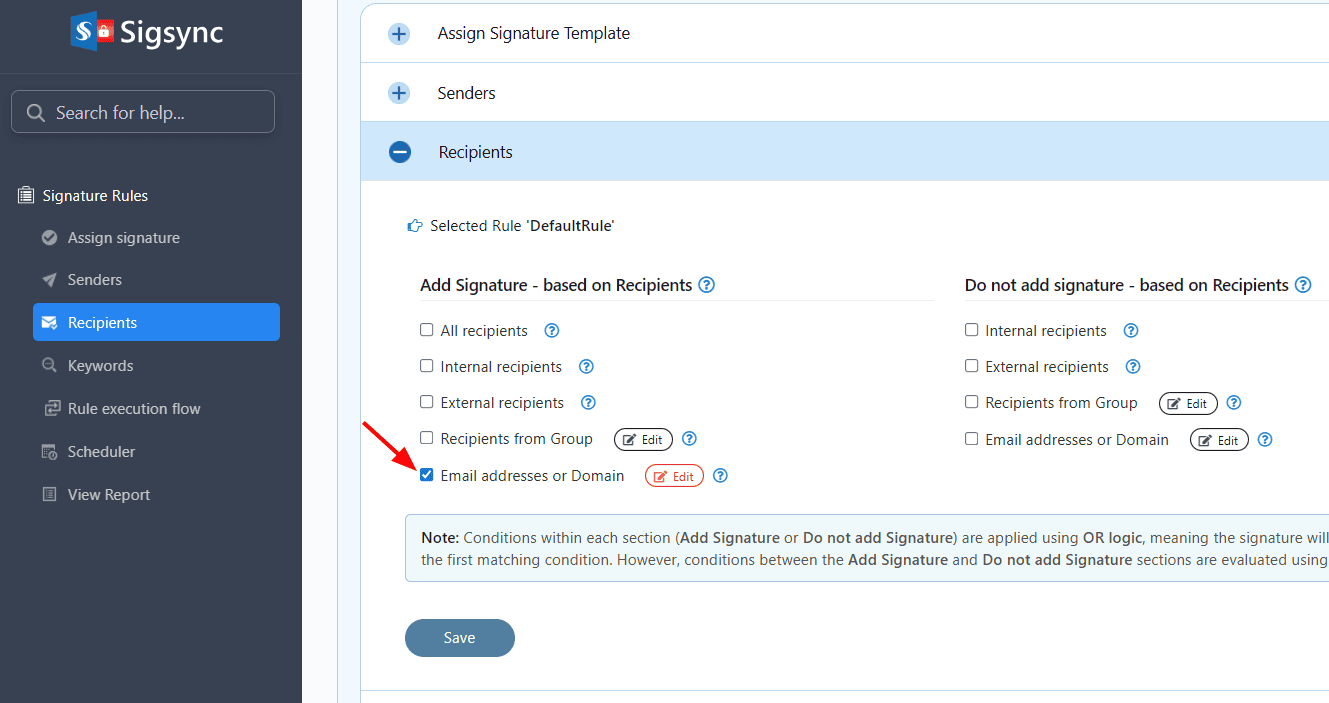
Task: Click the Search for help field
Action: point(143,112)
